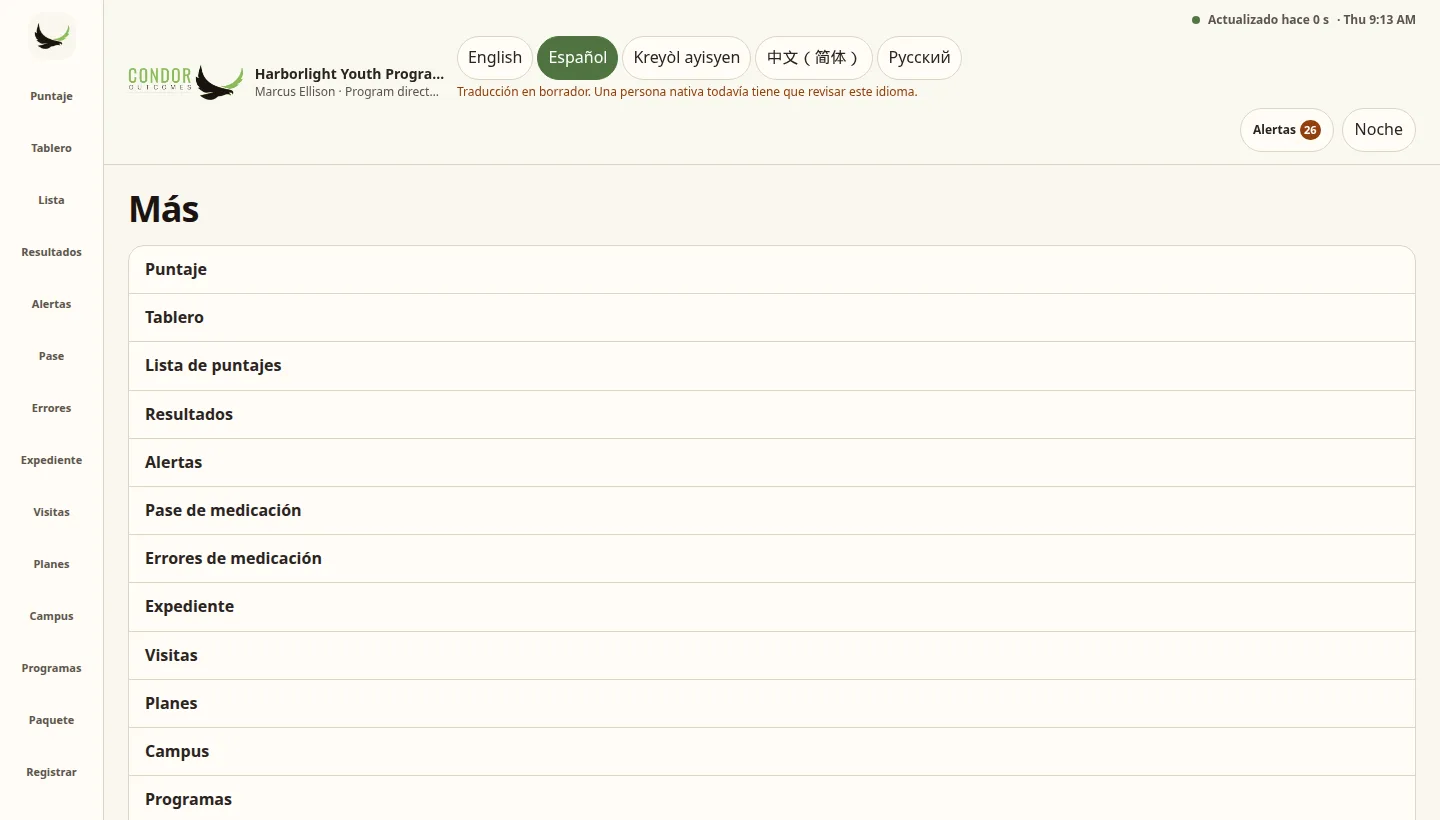Viewport: 1440px width, 820px height.
Task: Open Alertas in the sidebar
Action: tap(51, 304)
